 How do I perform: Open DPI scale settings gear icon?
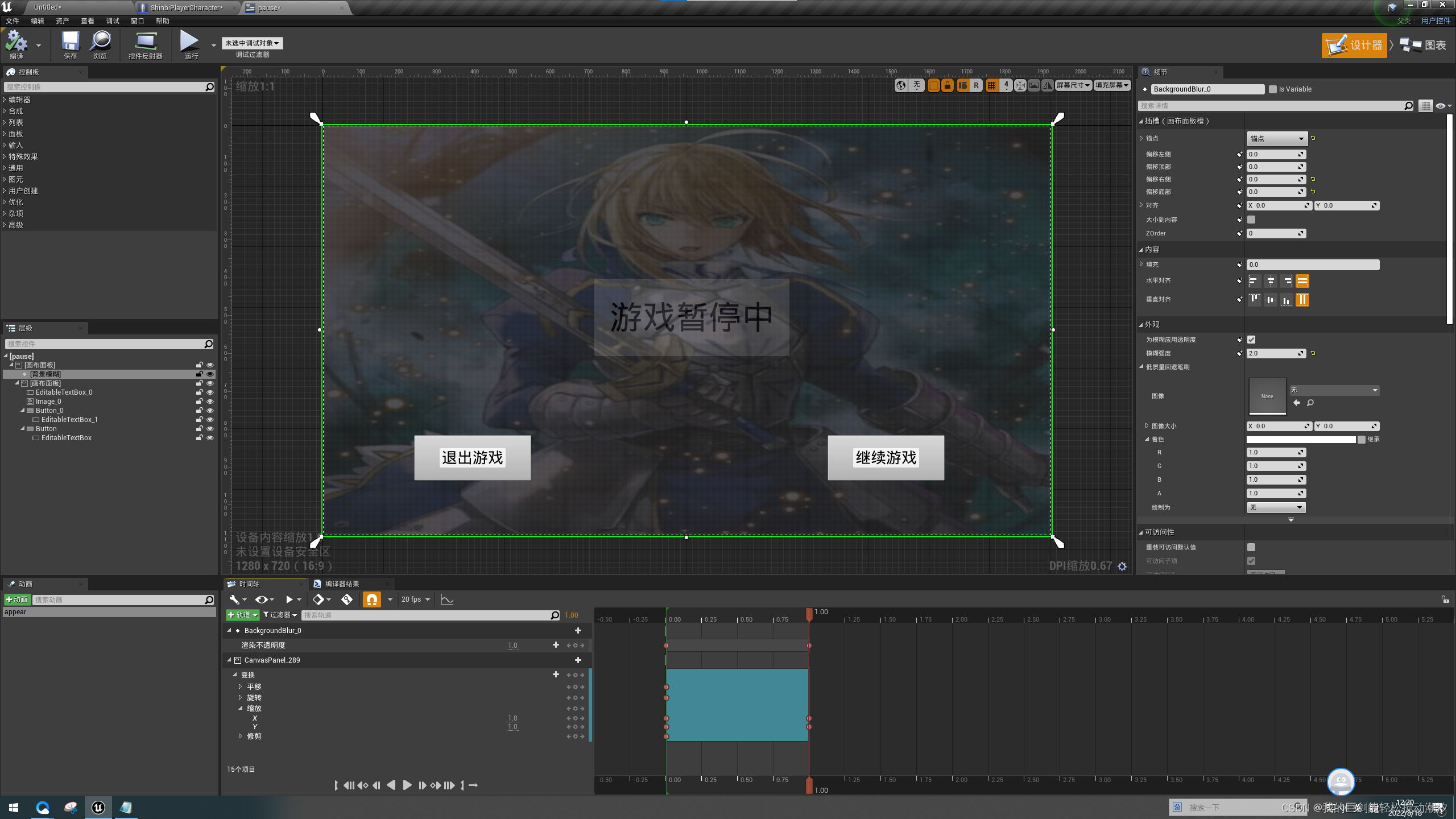1122,566
